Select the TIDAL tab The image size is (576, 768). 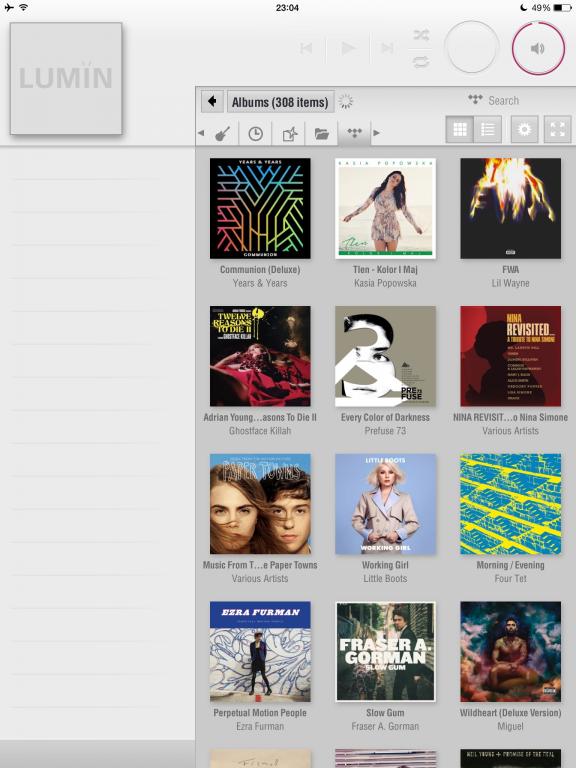[x=355, y=133]
